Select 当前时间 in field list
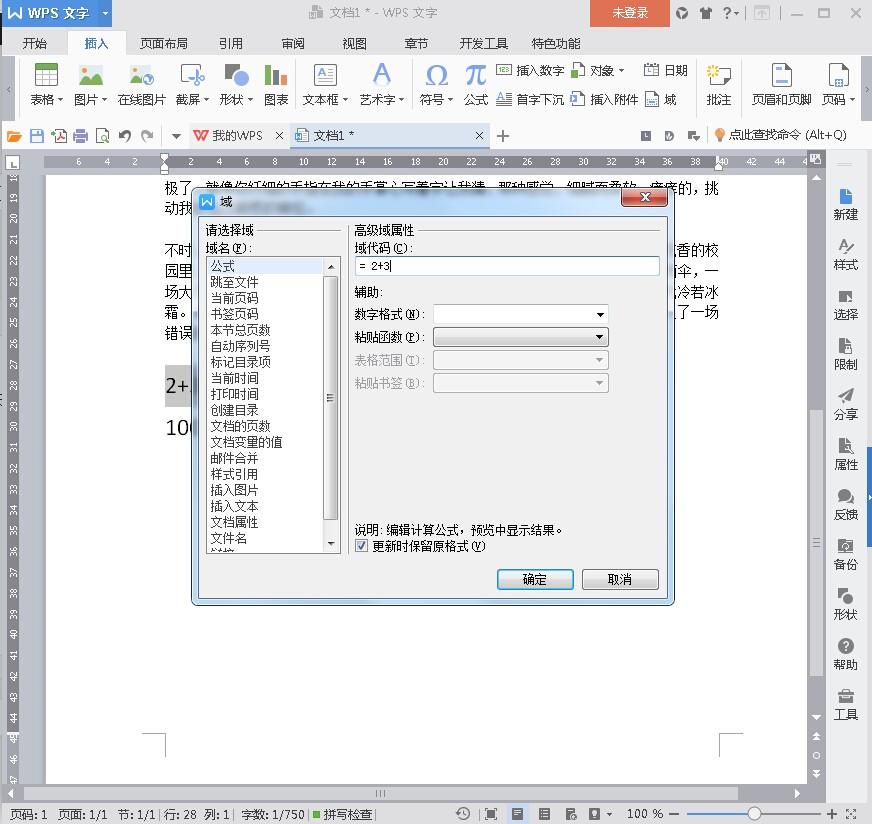 pos(234,378)
